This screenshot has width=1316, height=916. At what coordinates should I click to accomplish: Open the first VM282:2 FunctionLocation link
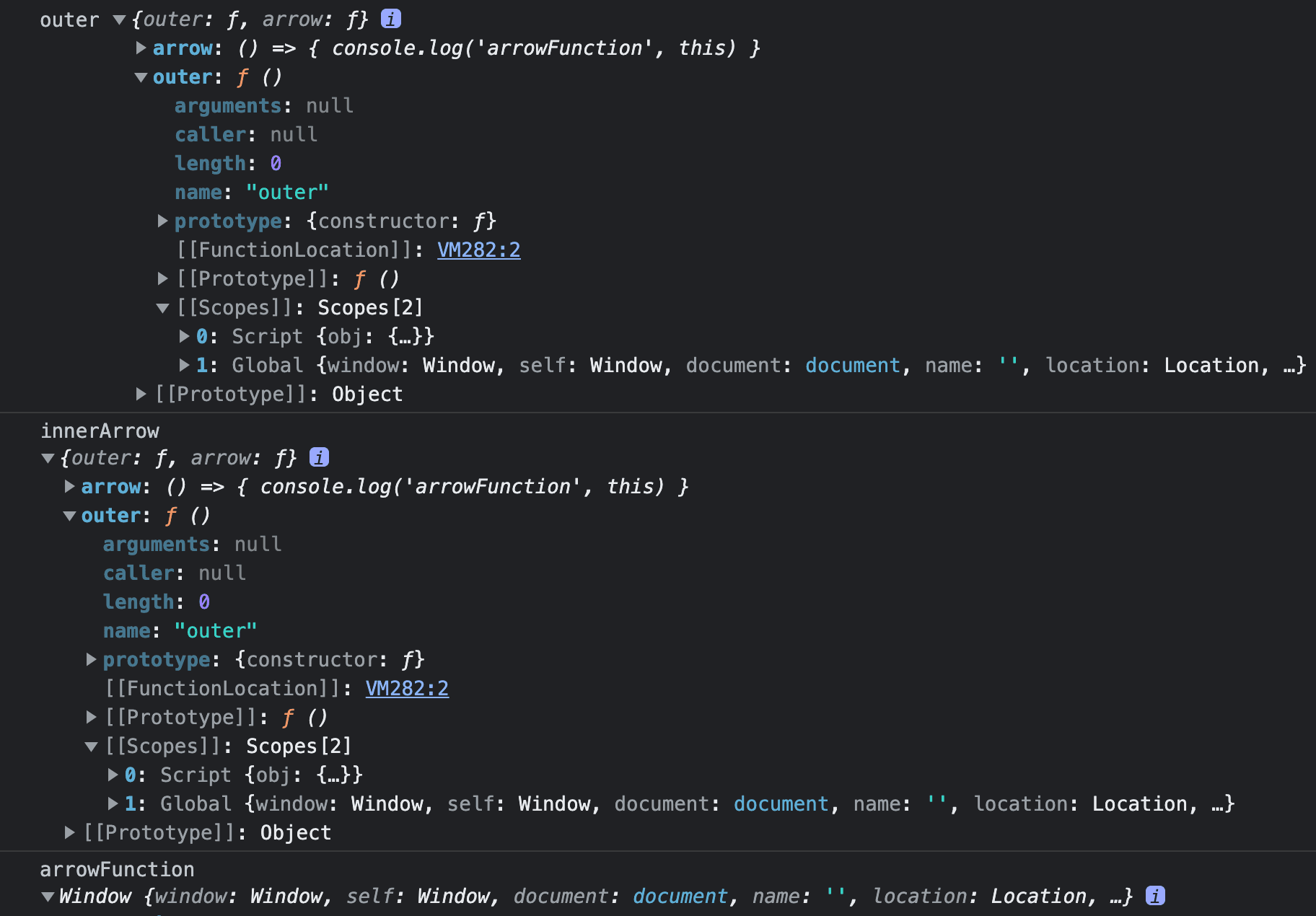click(x=478, y=250)
